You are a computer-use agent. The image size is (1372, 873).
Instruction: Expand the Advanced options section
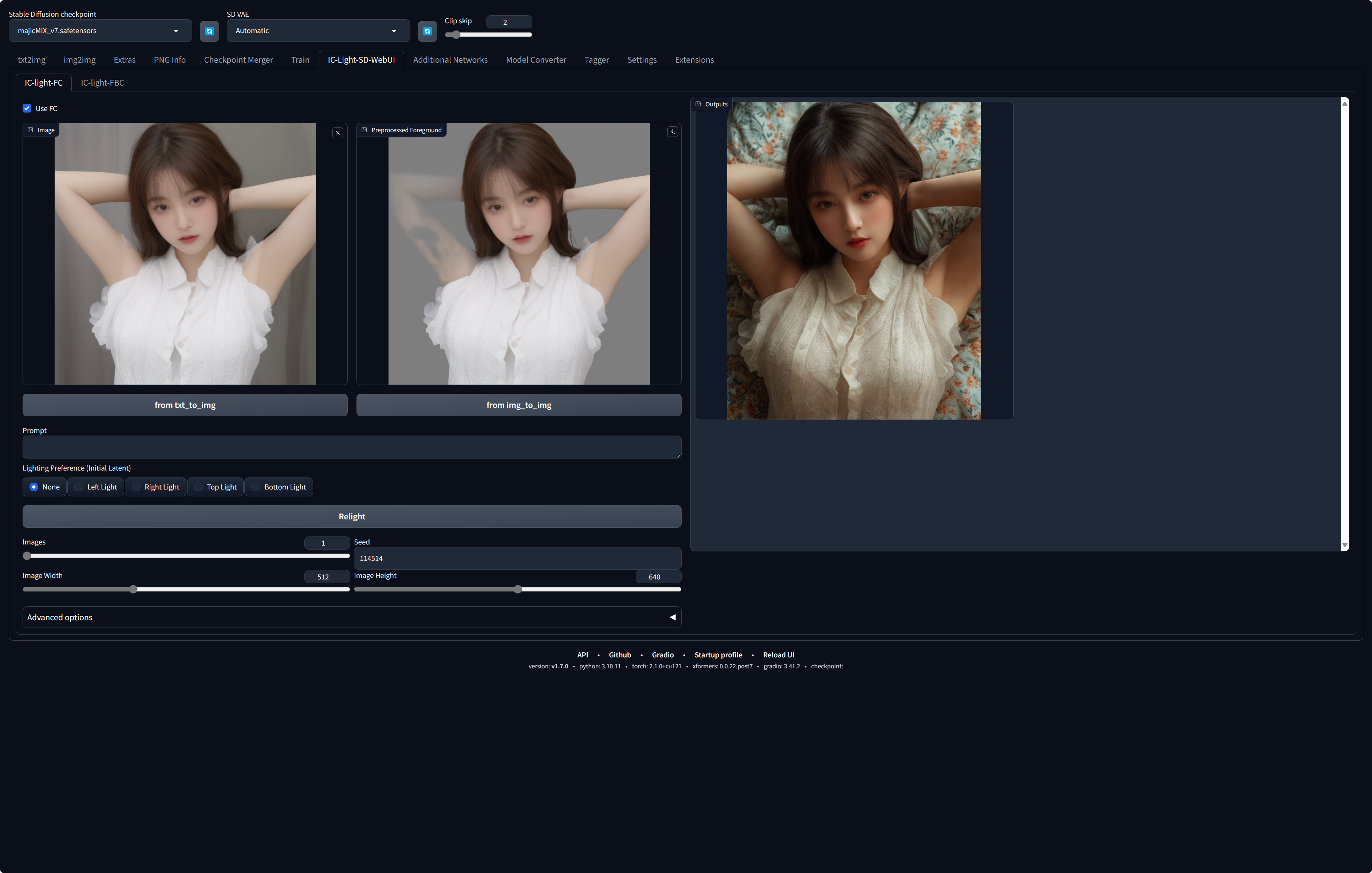pyautogui.click(x=351, y=617)
